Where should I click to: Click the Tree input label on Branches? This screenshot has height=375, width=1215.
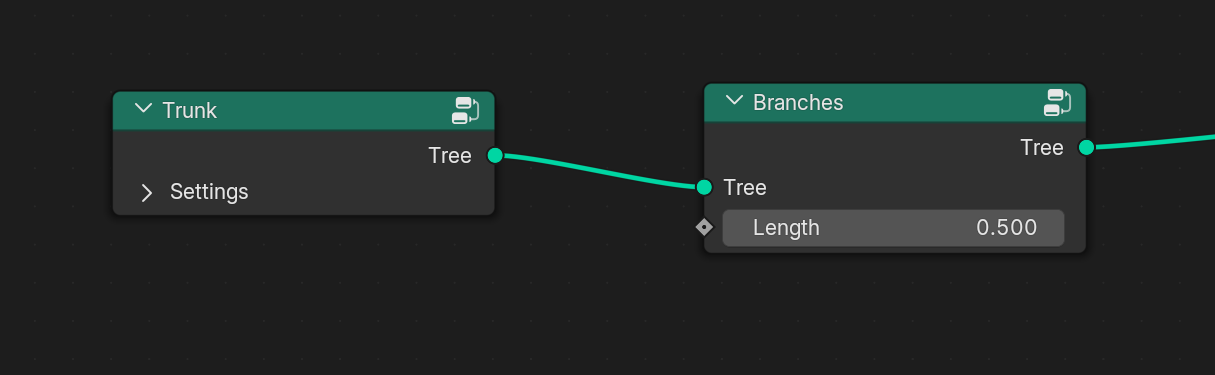(x=745, y=187)
